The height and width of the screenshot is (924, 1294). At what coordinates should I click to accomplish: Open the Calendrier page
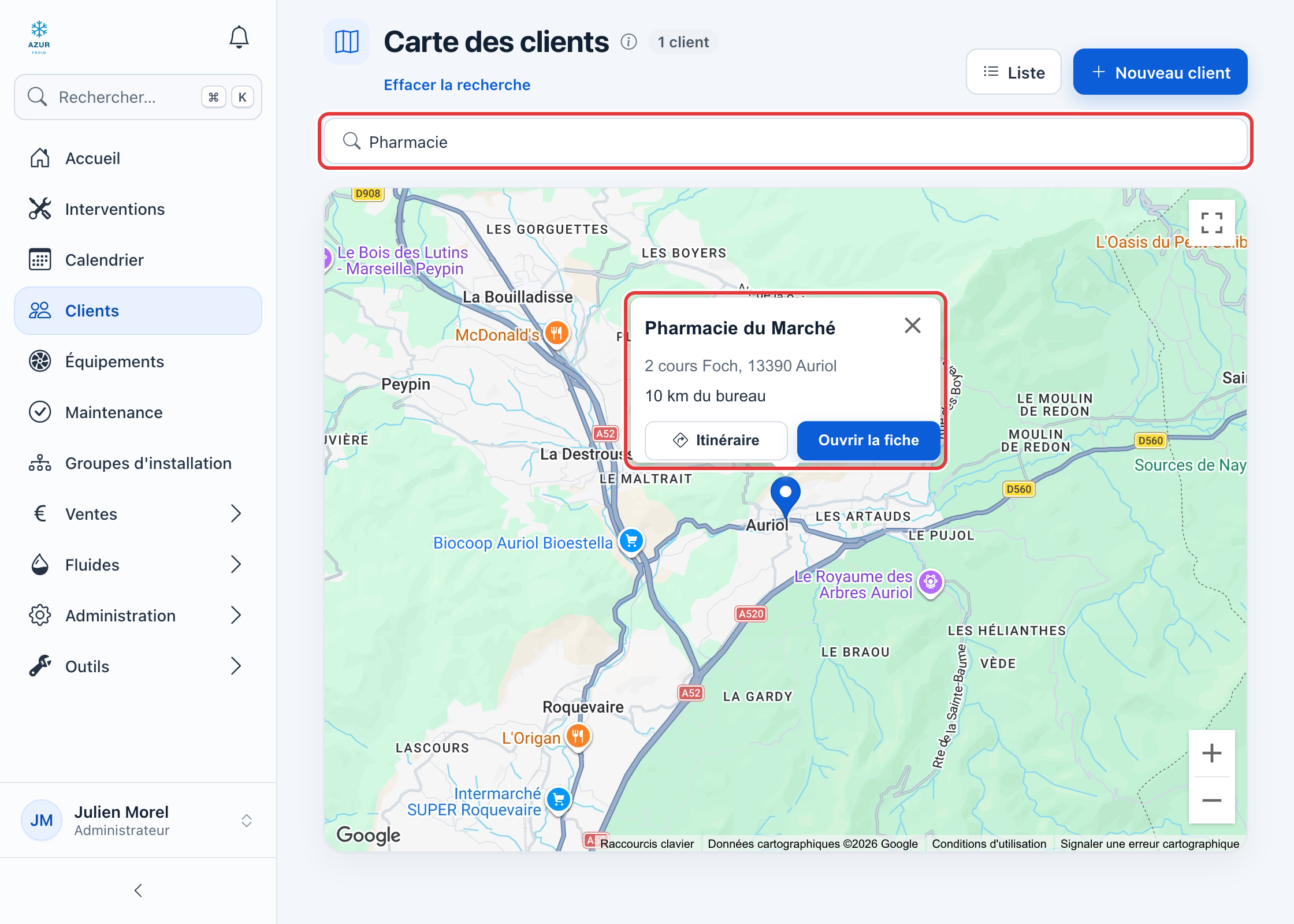138,260
